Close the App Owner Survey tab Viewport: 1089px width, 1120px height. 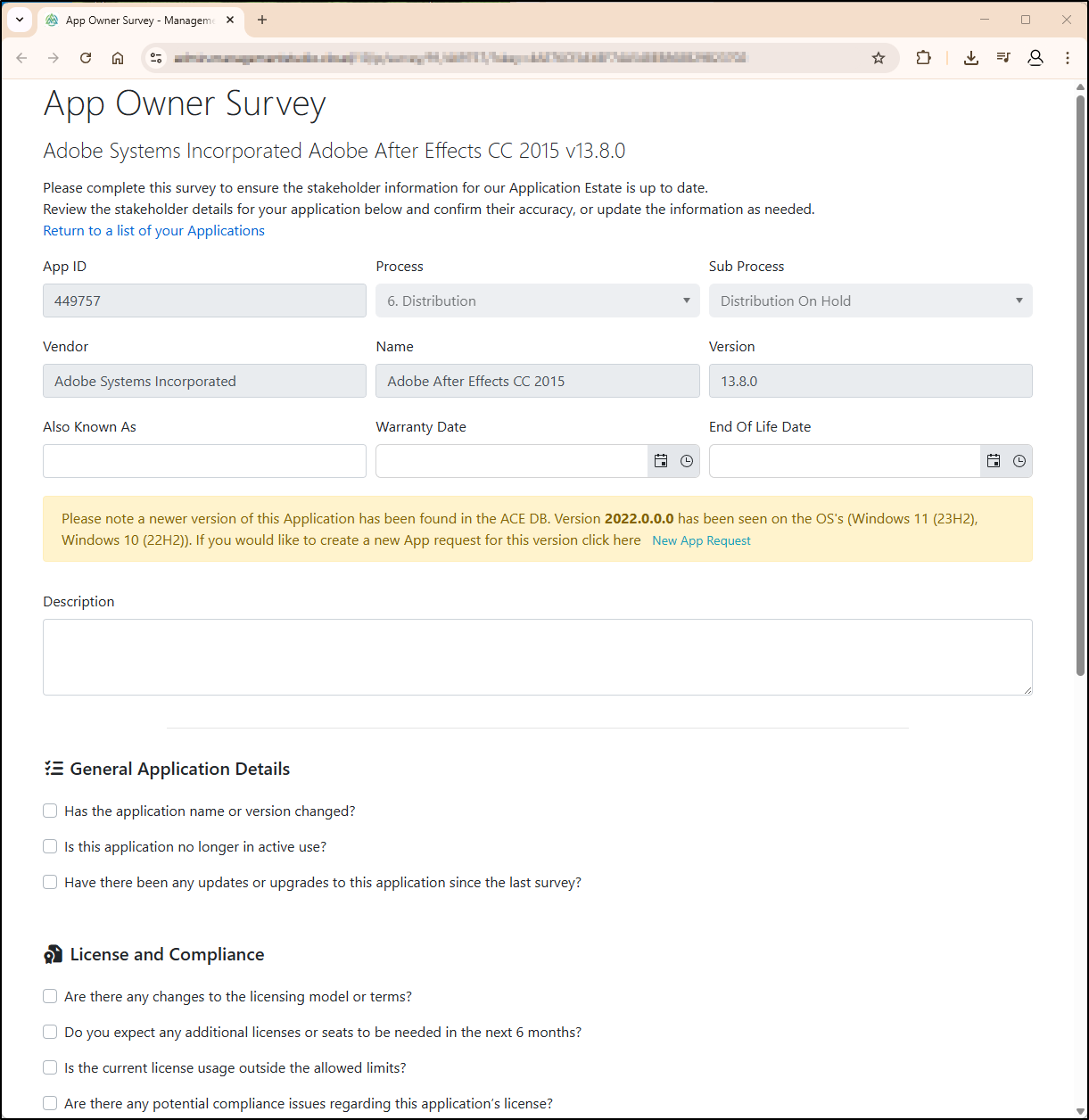230,20
